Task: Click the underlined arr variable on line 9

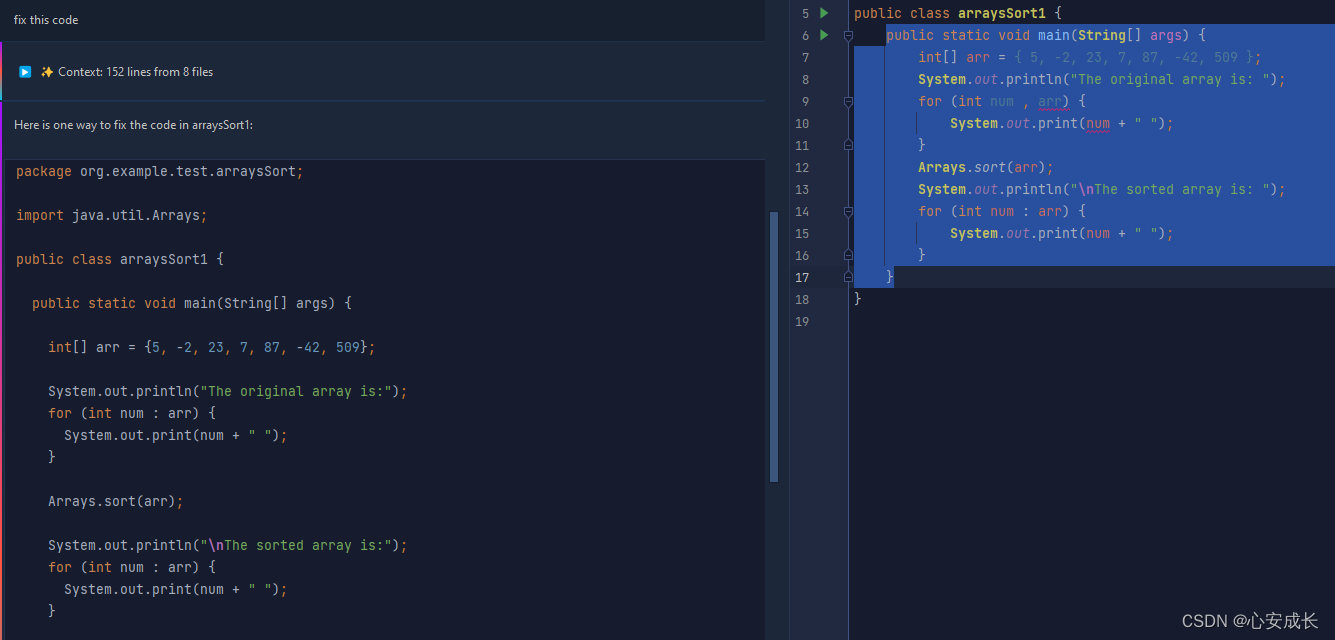Action: (x=1052, y=101)
